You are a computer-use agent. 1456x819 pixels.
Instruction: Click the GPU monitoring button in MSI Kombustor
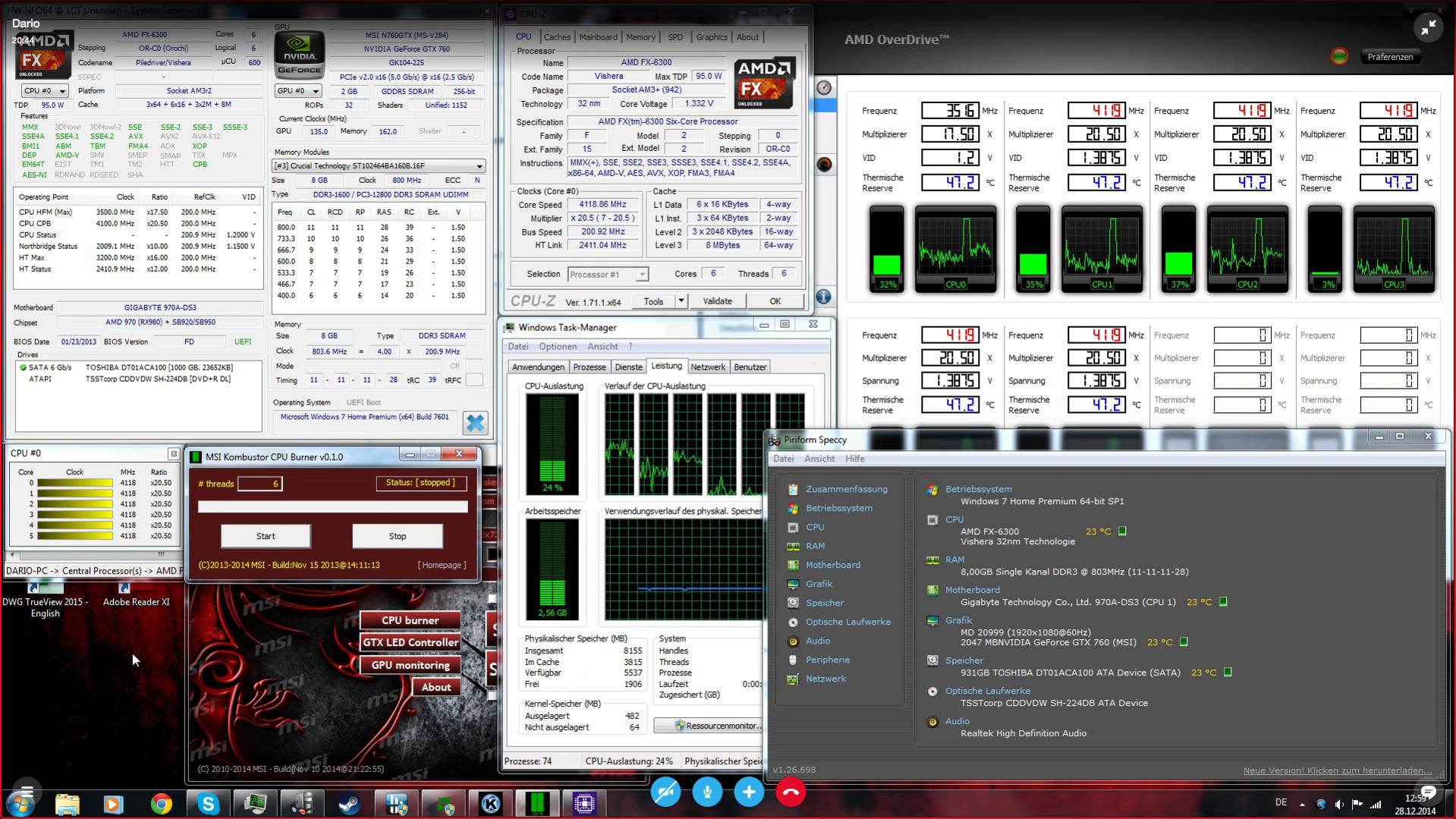(410, 665)
